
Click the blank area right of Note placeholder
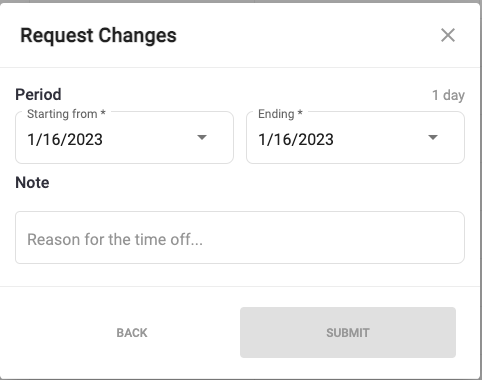coord(332,239)
